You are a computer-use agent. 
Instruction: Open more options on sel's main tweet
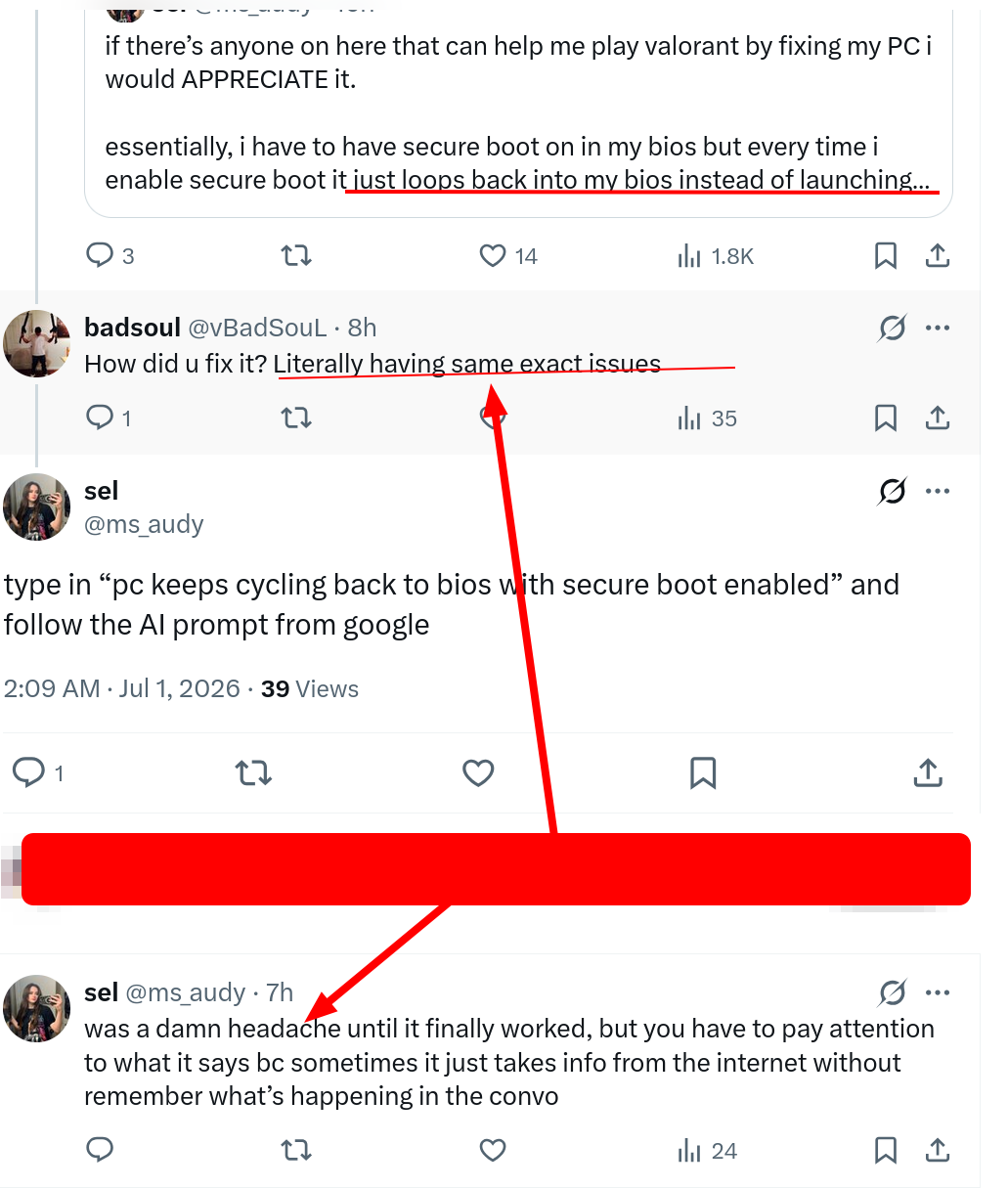[x=938, y=491]
